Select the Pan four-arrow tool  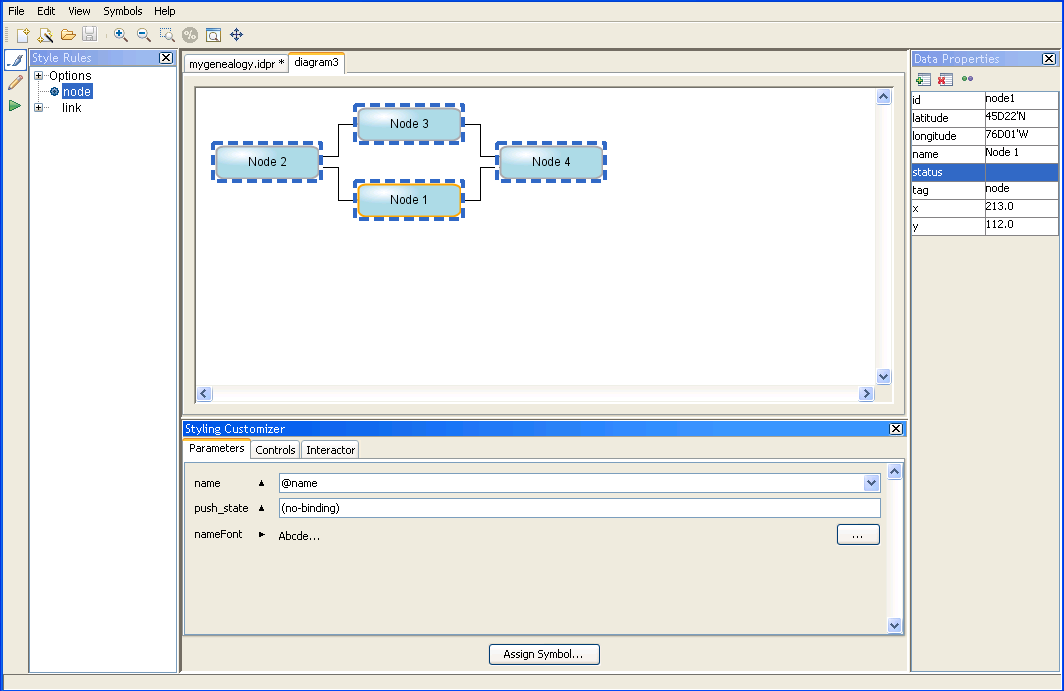(x=237, y=35)
